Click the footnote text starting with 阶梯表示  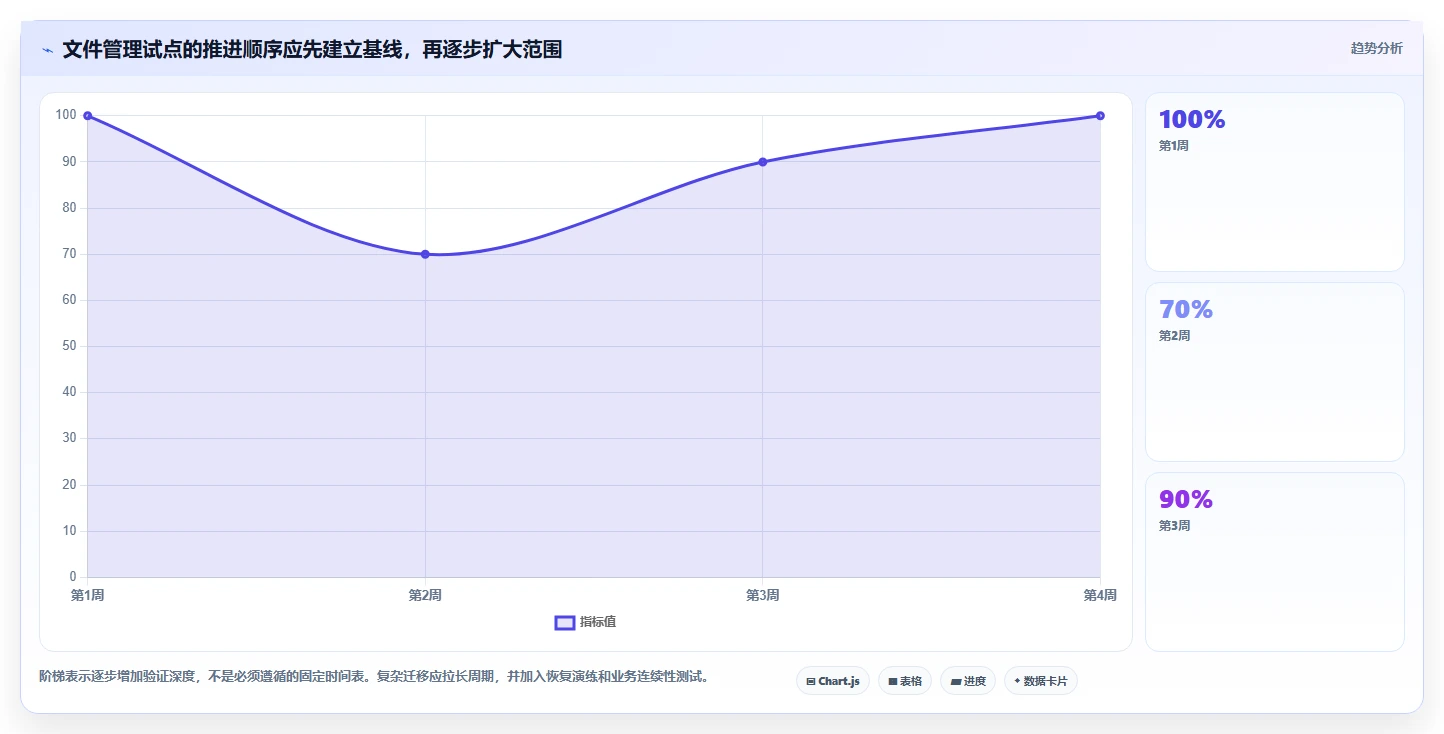pyautogui.click(x=376, y=677)
